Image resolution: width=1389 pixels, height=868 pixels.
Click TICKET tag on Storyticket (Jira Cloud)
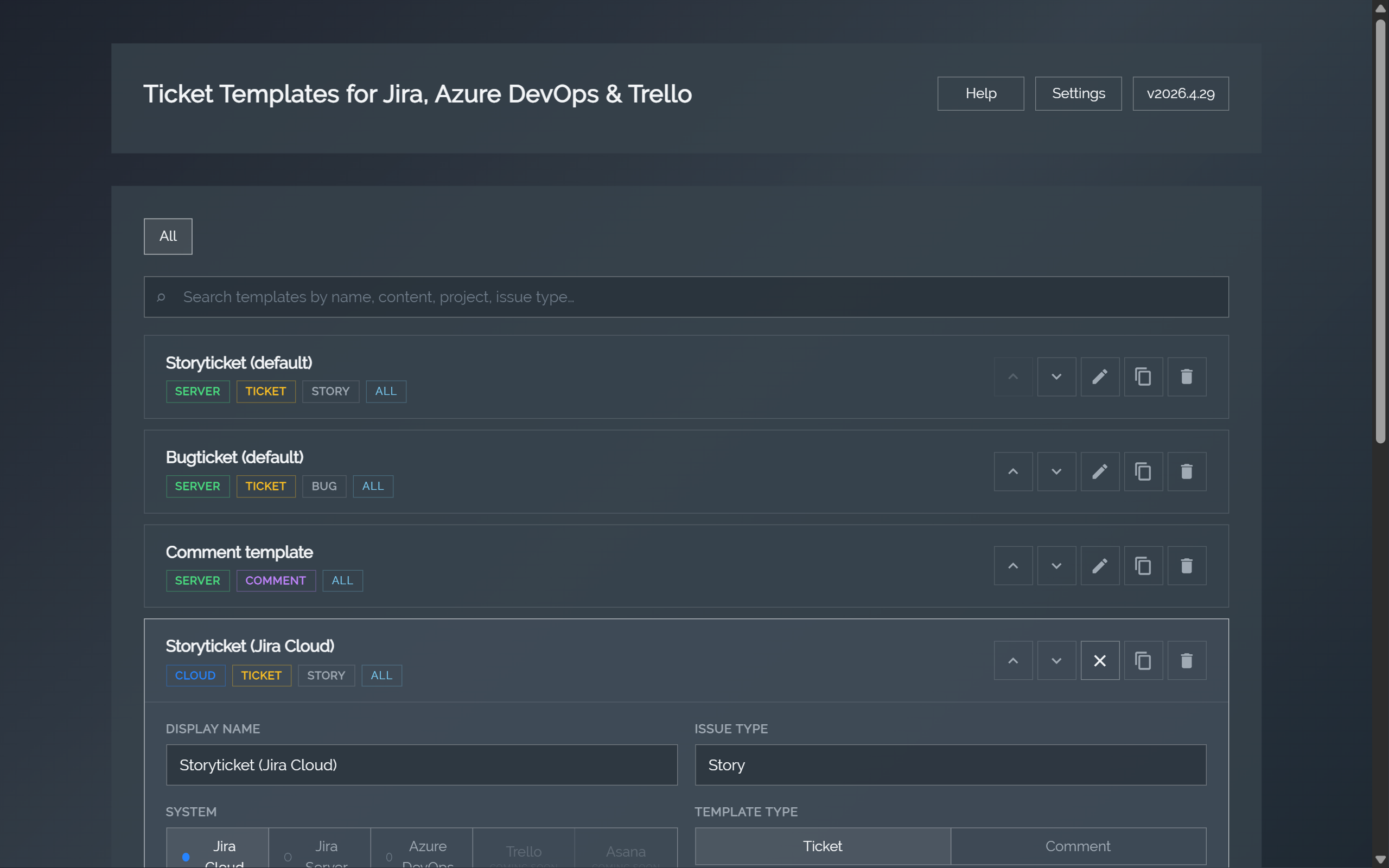coord(261,675)
